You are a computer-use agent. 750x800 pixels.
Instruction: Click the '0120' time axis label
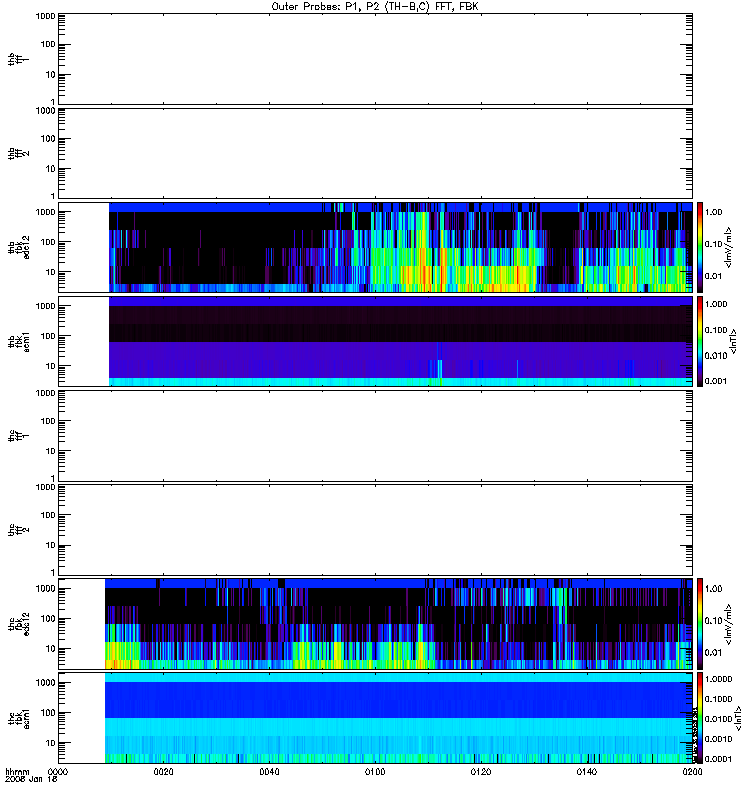coord(481,772)
